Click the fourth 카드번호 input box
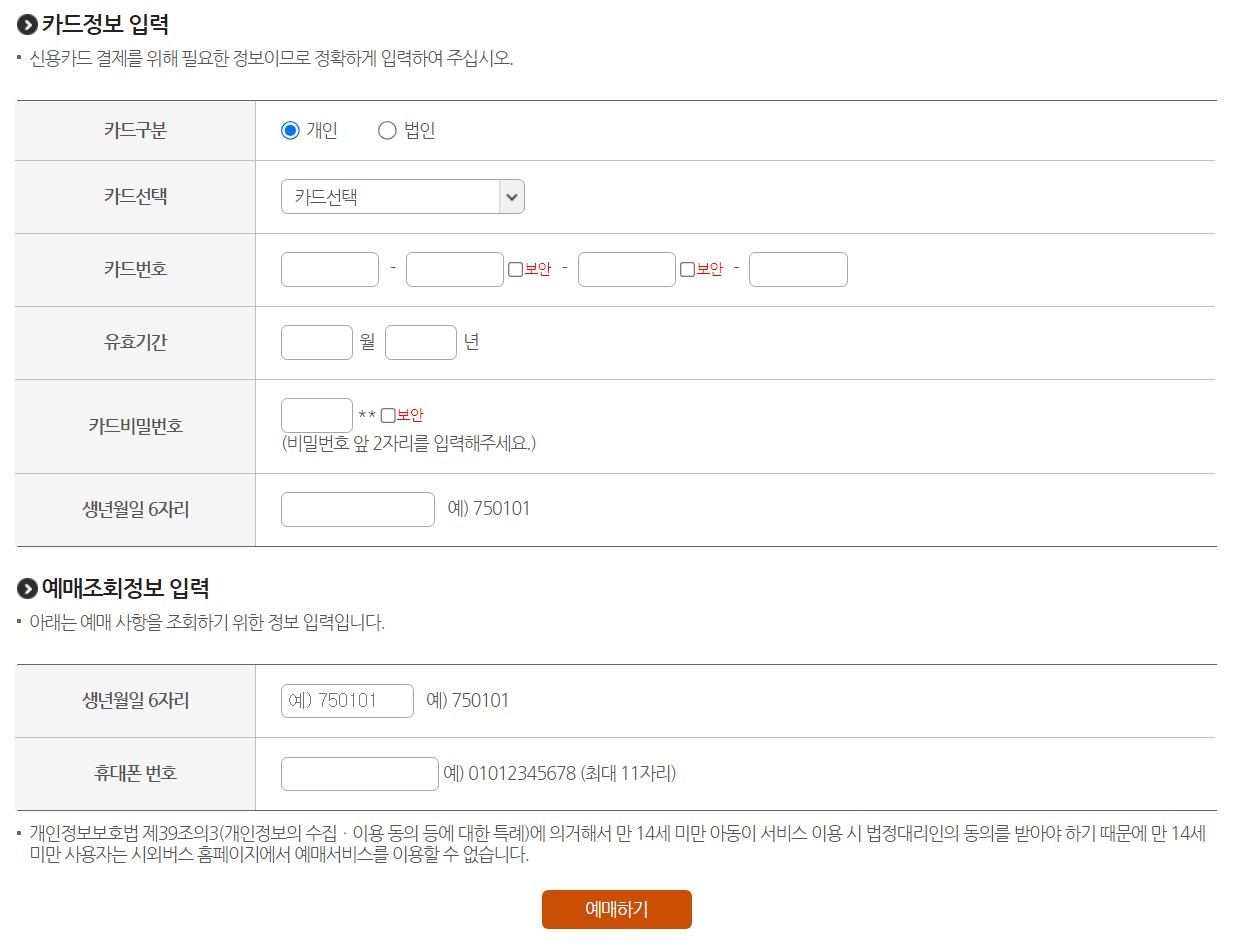Image resolution: width=1250 pixels, height=944 pixels. [798, 269]
